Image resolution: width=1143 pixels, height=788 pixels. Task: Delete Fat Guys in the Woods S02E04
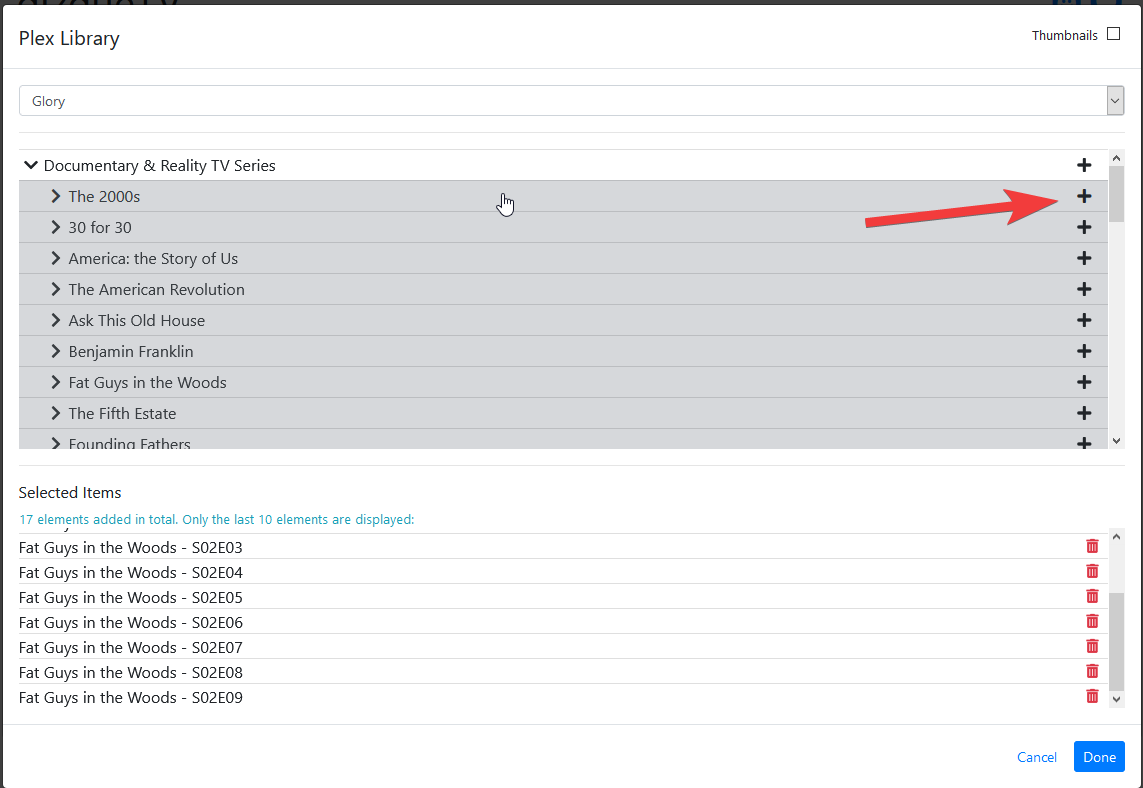click(1092, 572)
